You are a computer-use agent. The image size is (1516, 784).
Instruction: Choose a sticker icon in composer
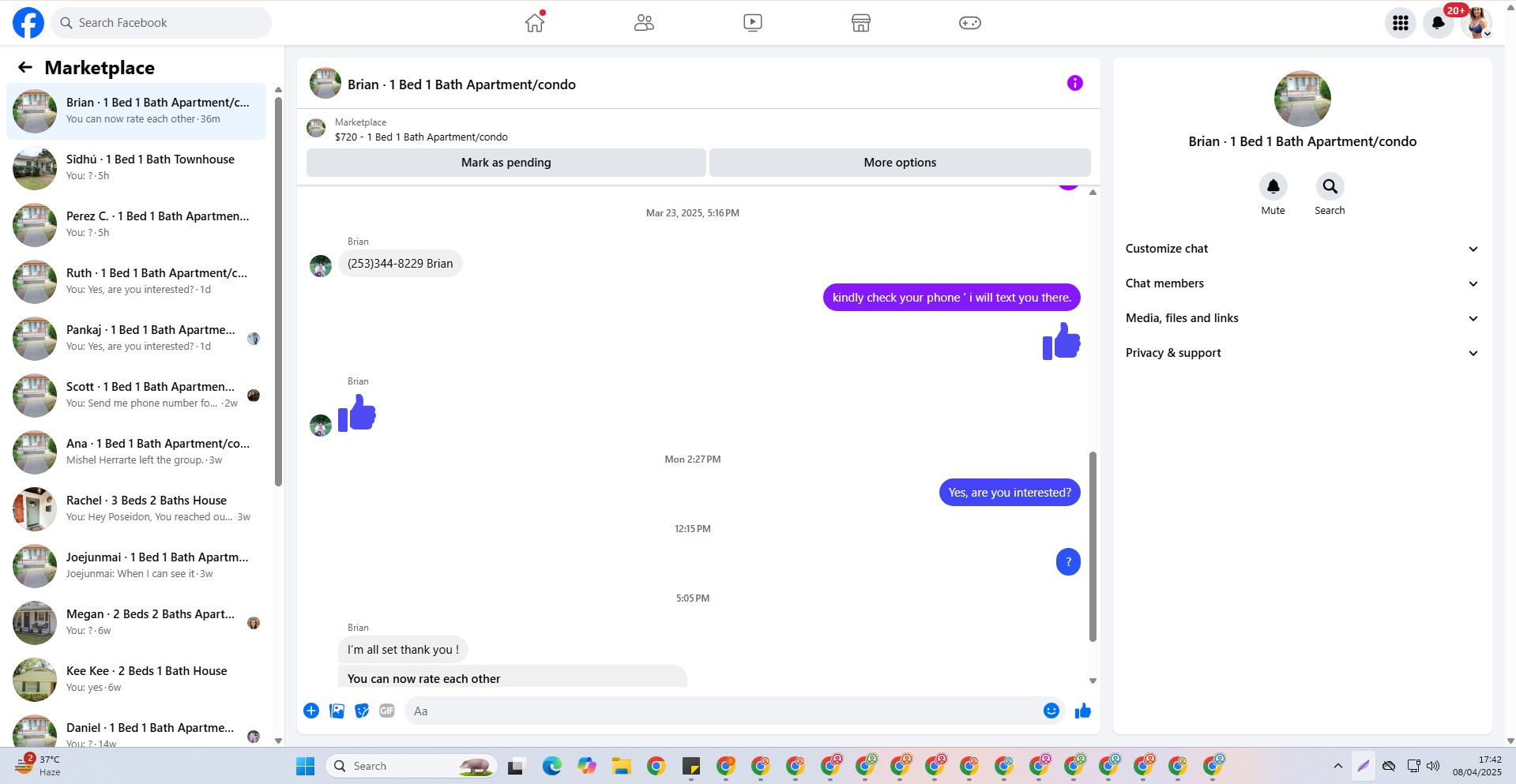pos(362,711)
